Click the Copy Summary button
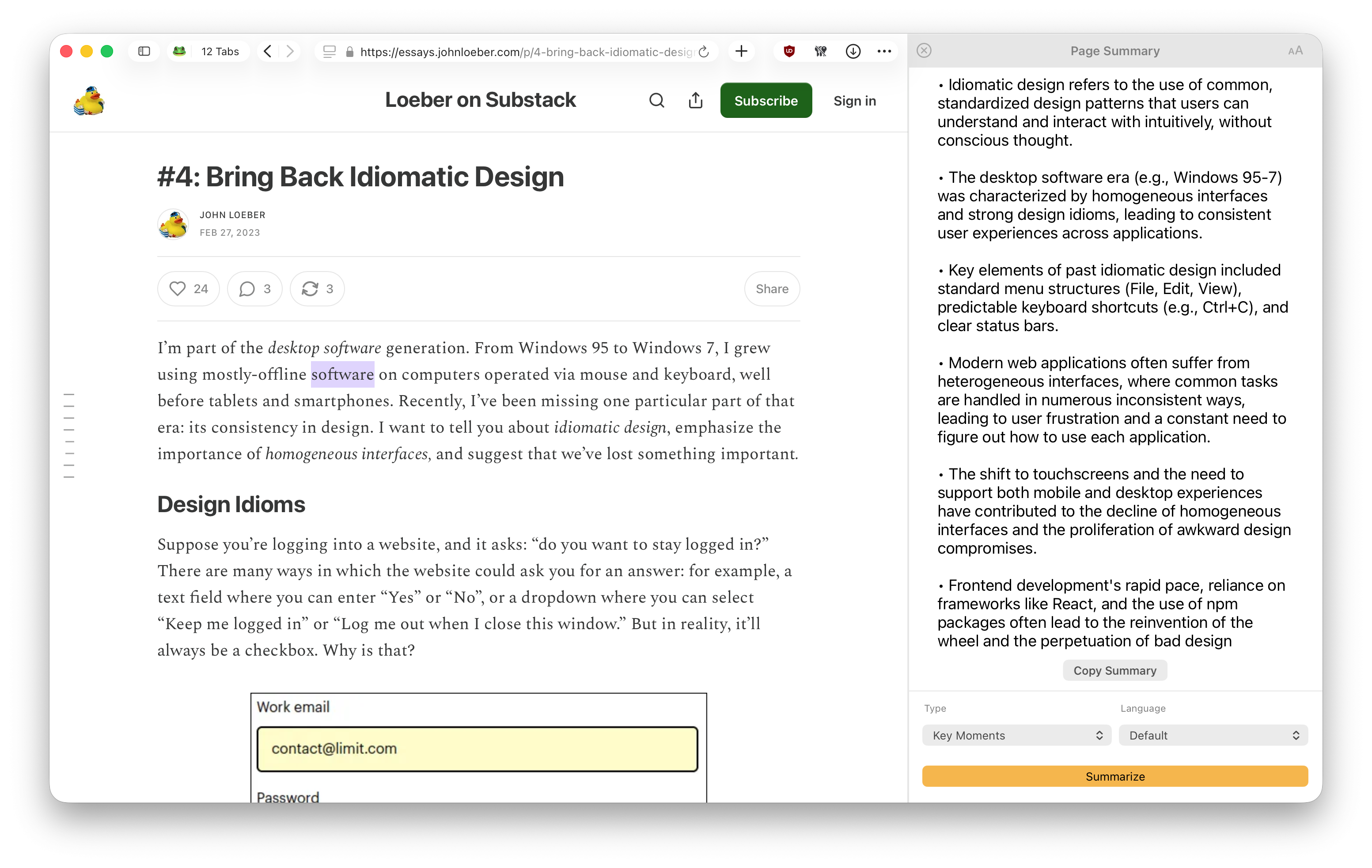The height and width of the screenshot is (868, 1372). [x=1114, y=670]
